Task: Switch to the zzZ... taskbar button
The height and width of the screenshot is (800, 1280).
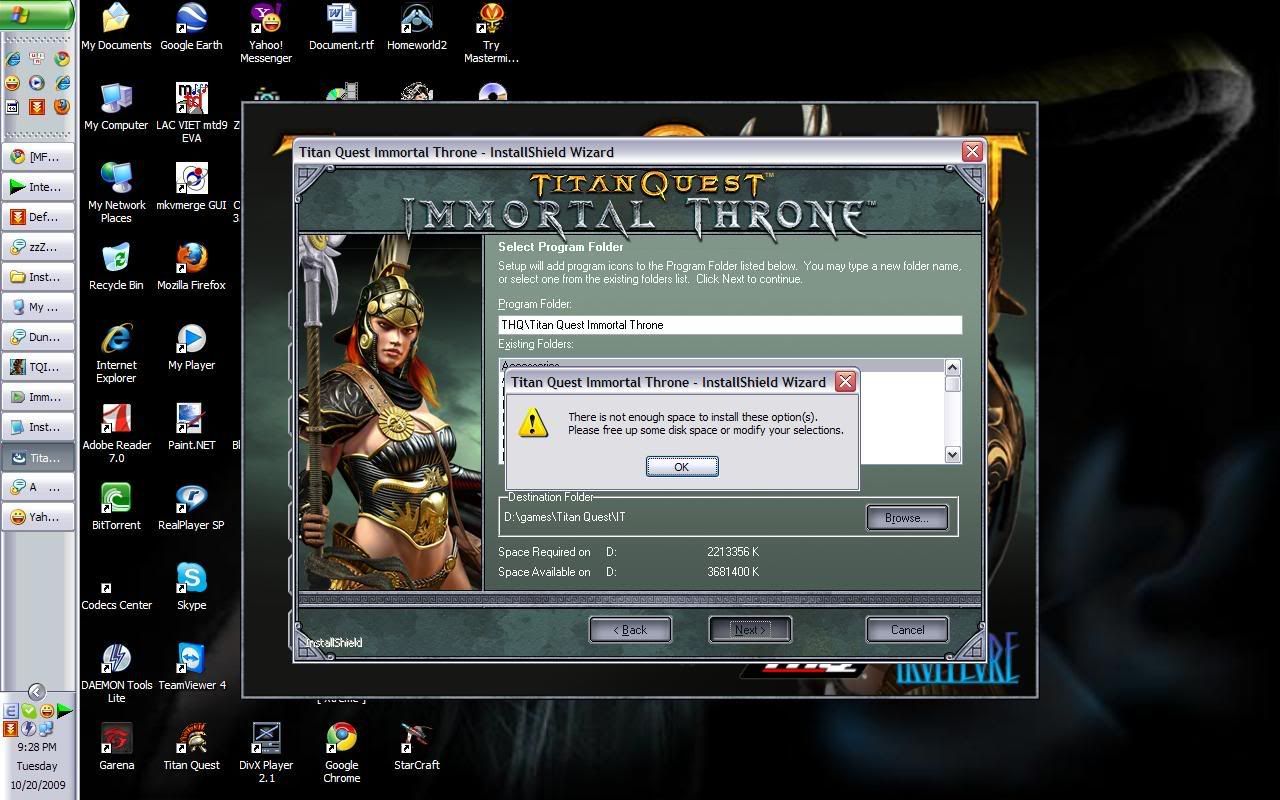Action: pyautogui.click(x=37, y=247)
